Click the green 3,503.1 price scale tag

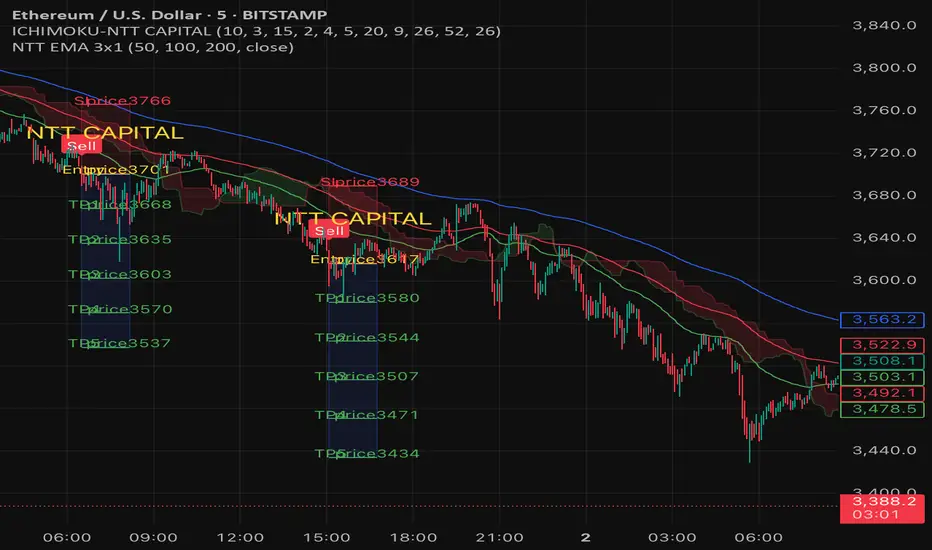coord(883,377)
